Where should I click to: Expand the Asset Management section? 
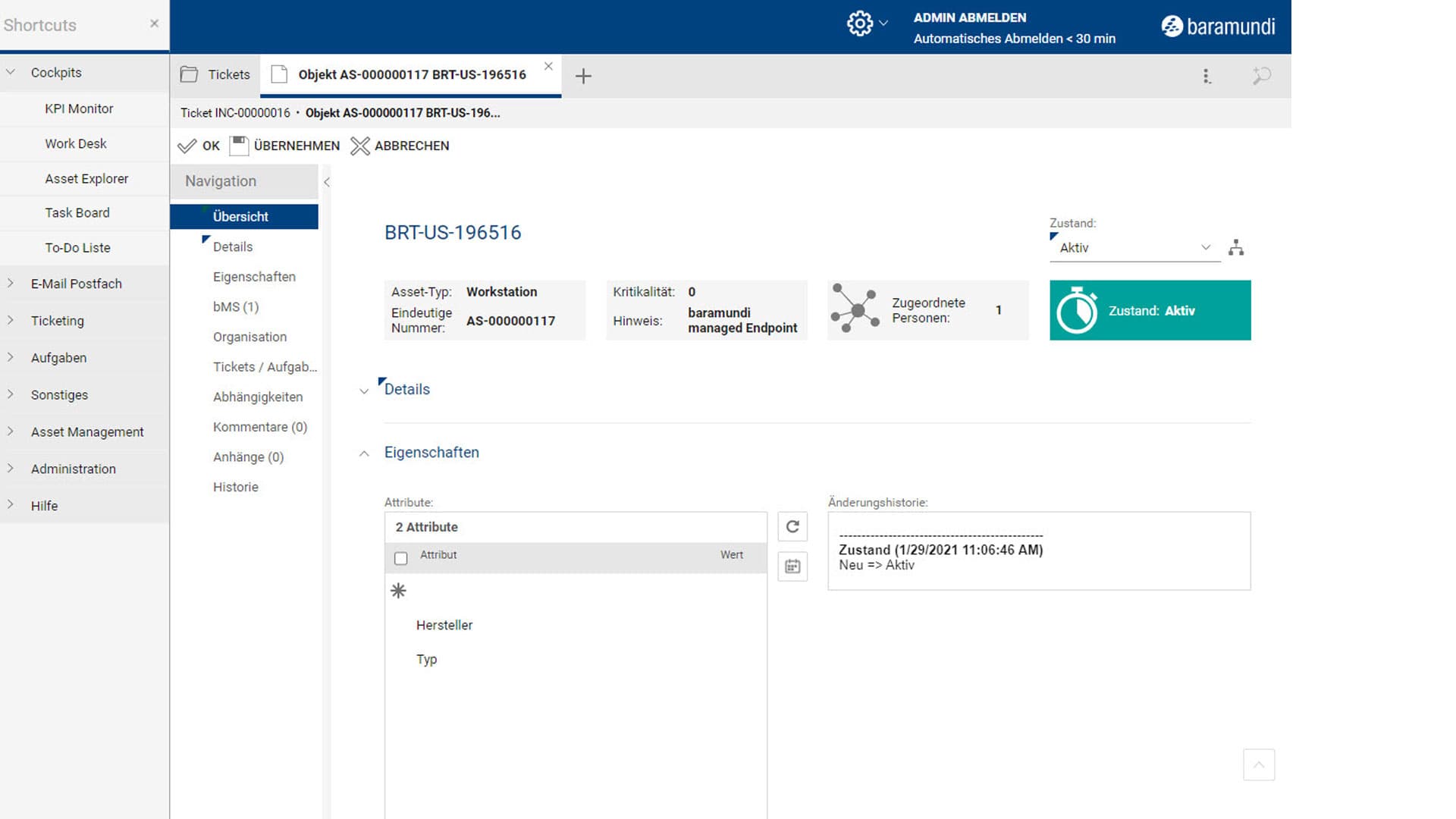[x=11, y=431]
